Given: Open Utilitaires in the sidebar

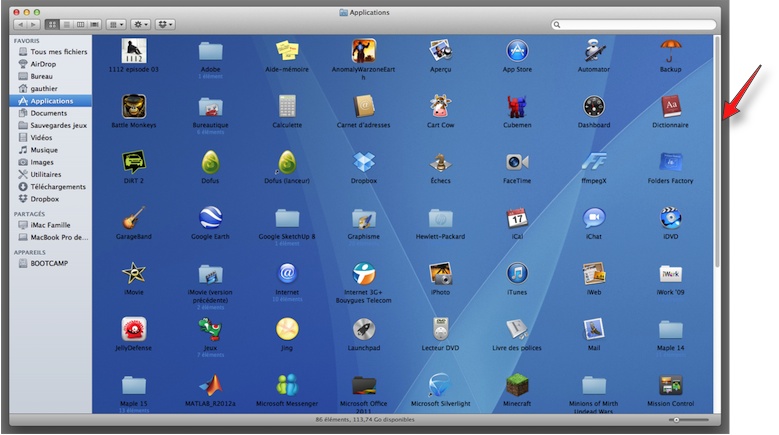Looking at the screenshot, I should tap(51, 174).
